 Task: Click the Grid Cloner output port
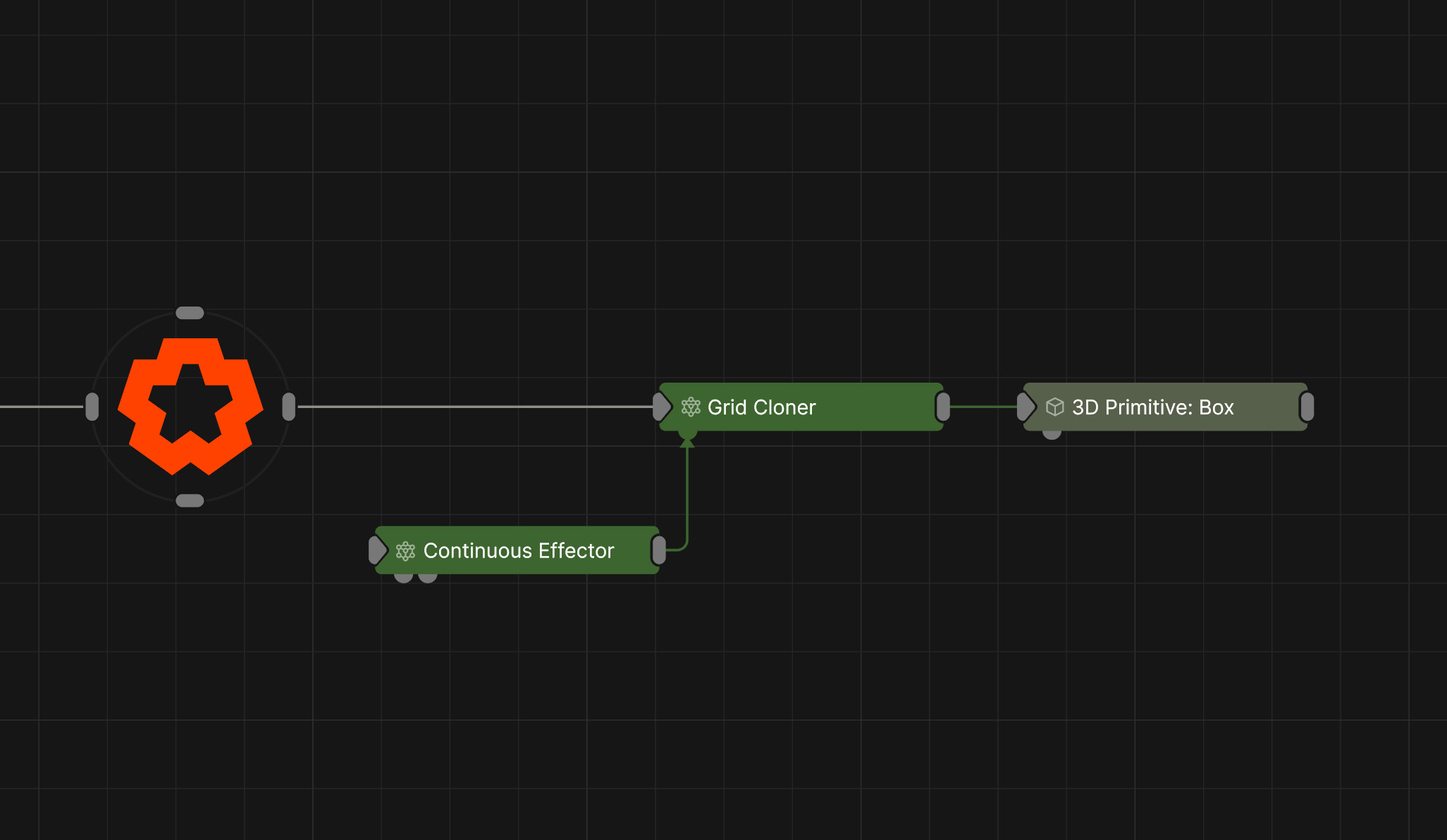point(943,407)
